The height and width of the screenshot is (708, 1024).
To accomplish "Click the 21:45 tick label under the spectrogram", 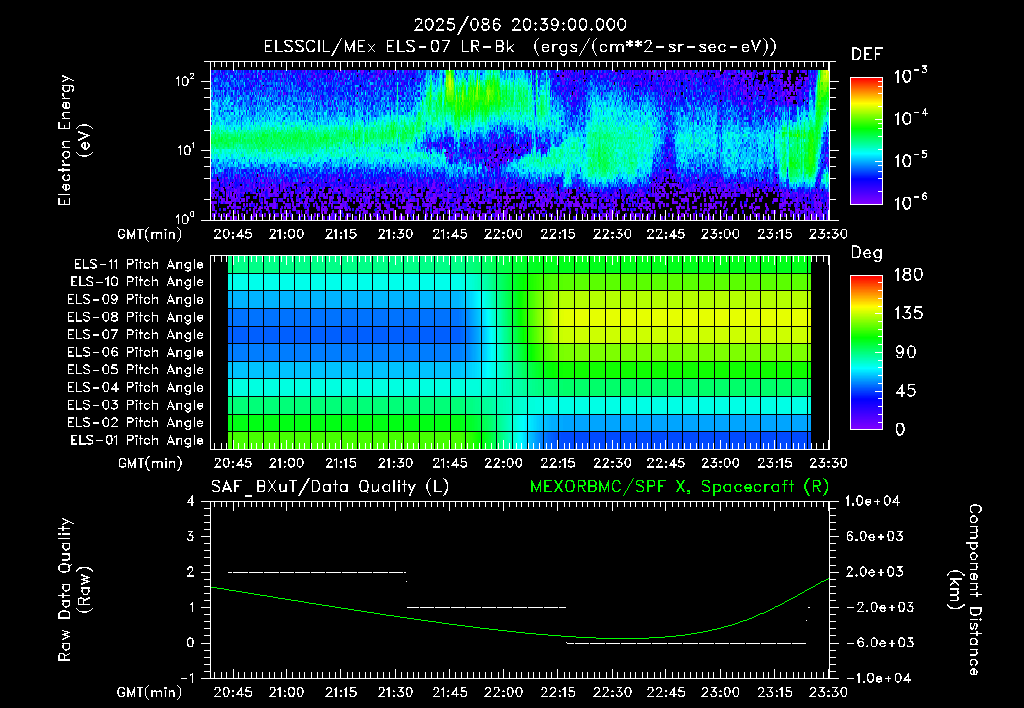I will pyautogui.click(x=449, y=234).
